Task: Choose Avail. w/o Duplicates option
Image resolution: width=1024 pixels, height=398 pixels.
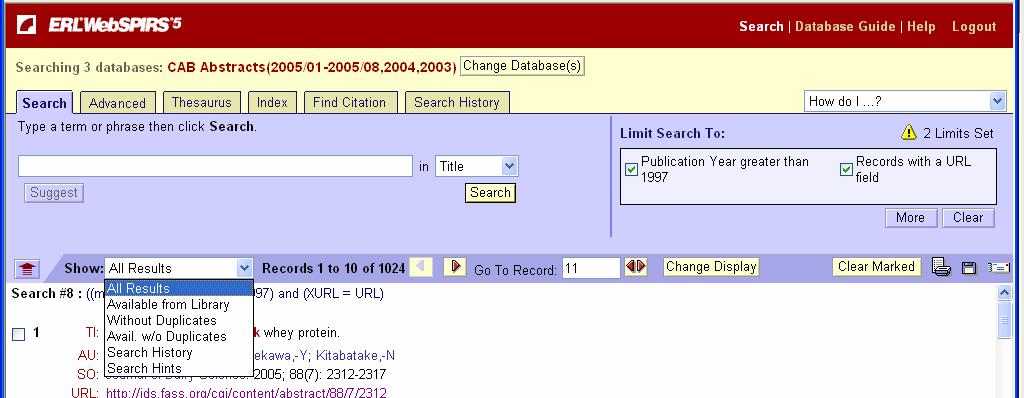Action: 178,337
